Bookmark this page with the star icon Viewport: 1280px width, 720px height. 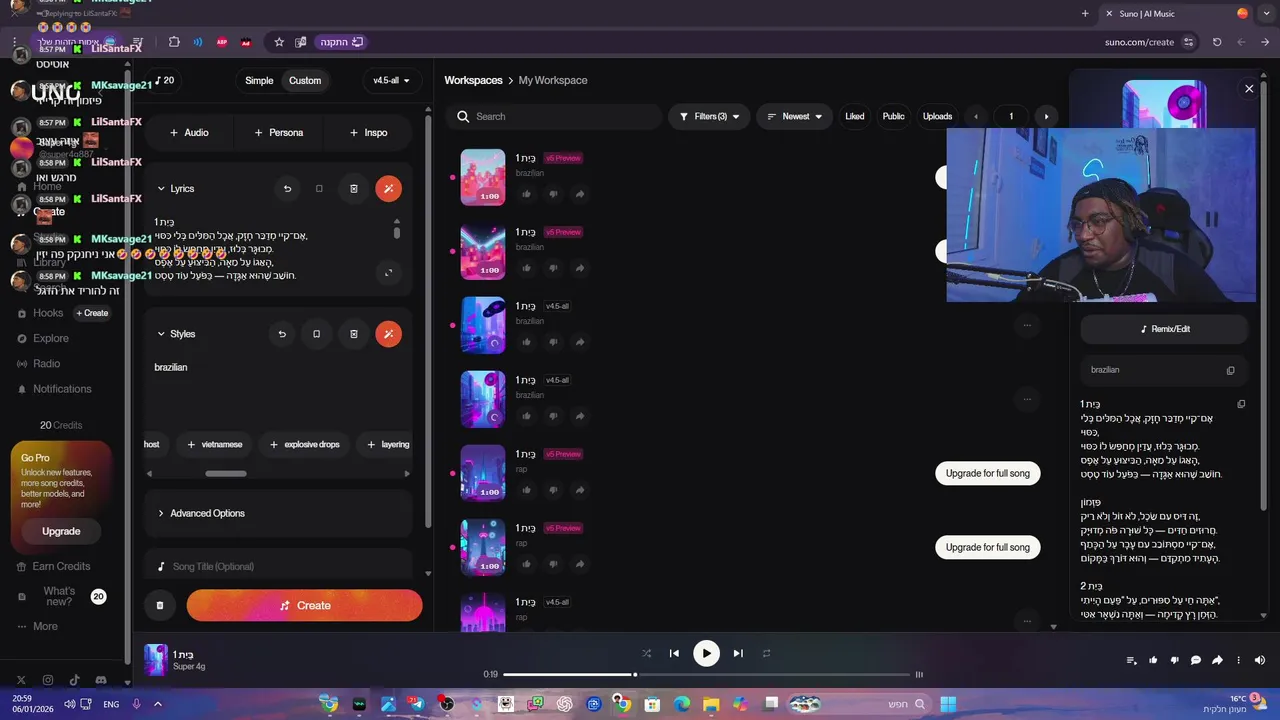tap(279, 42)
